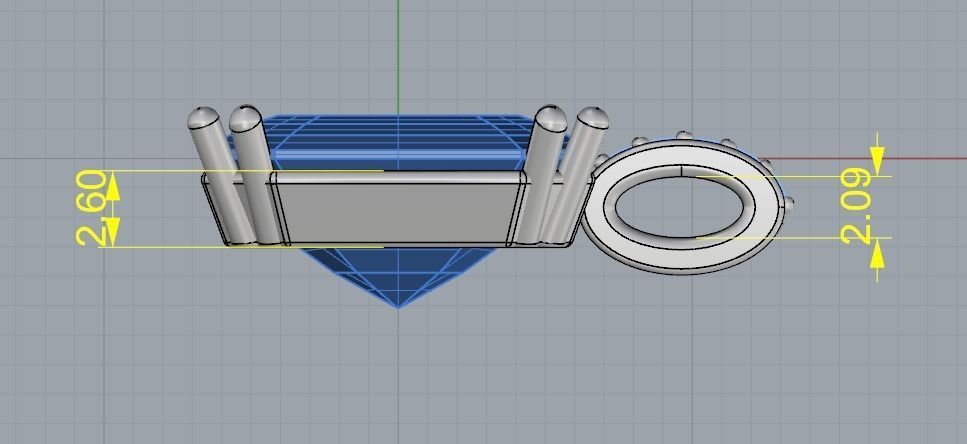This screenshot has width=967, height=444.
Task: Pick the leftmost prong's rounded tip
Action: click(x=202, y=117)
